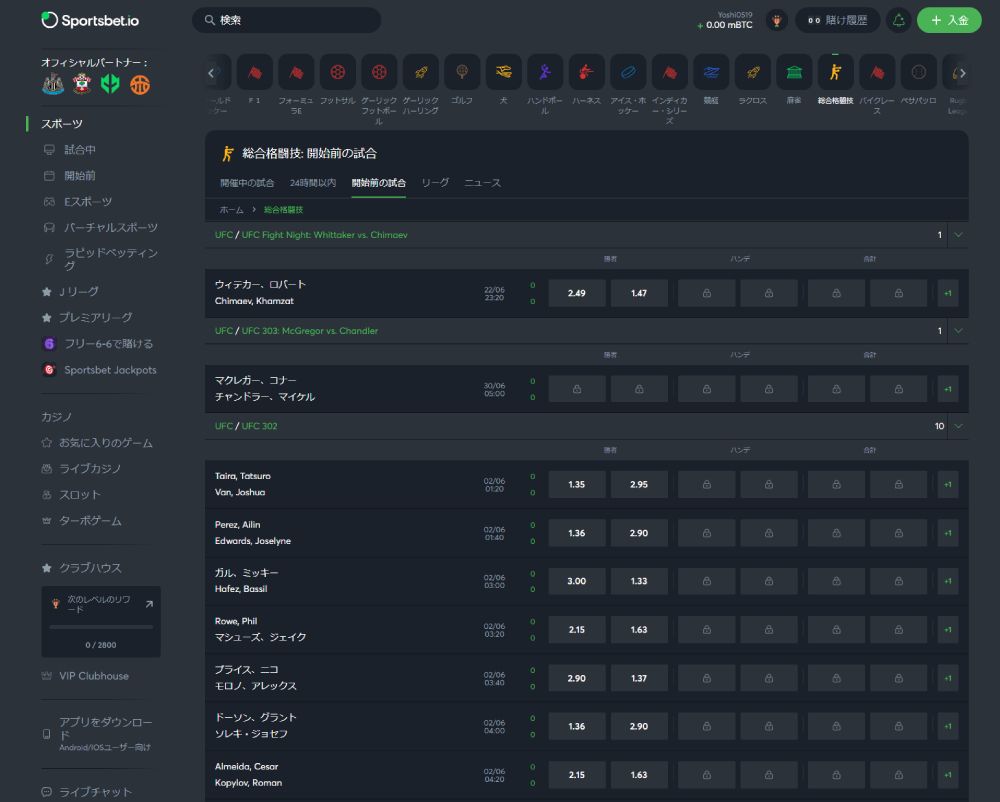Open the リーグ tab
Screen dimensions: 1000x802
tap(435, 183)
